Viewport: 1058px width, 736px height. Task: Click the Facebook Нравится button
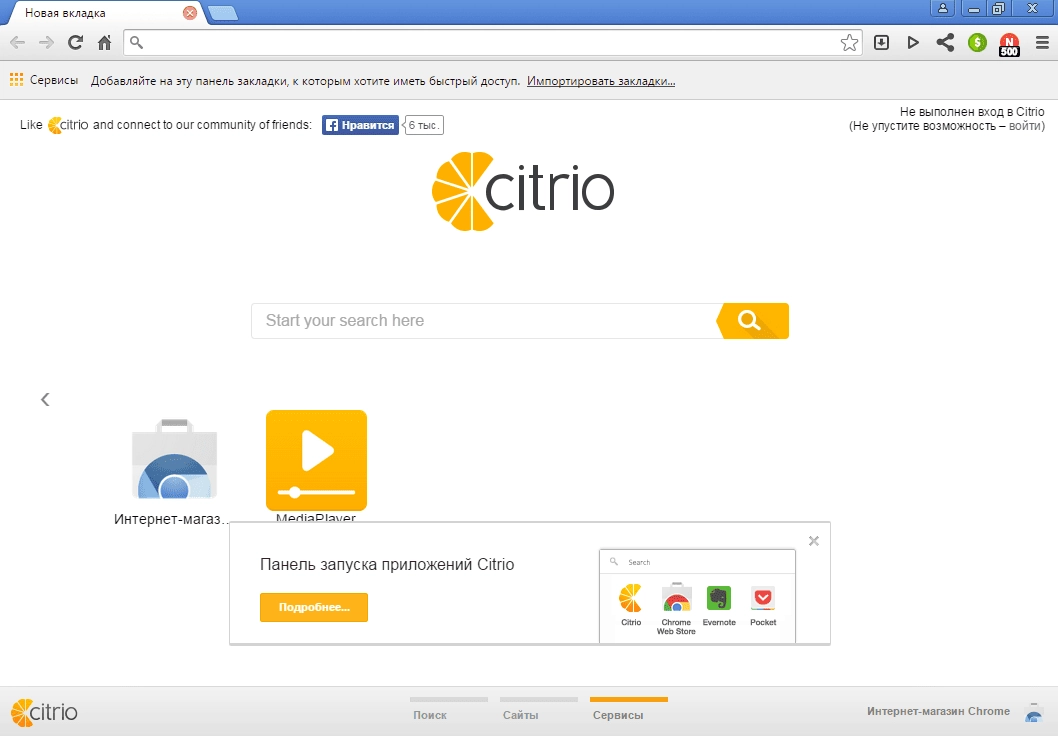[x=360, y=125]
